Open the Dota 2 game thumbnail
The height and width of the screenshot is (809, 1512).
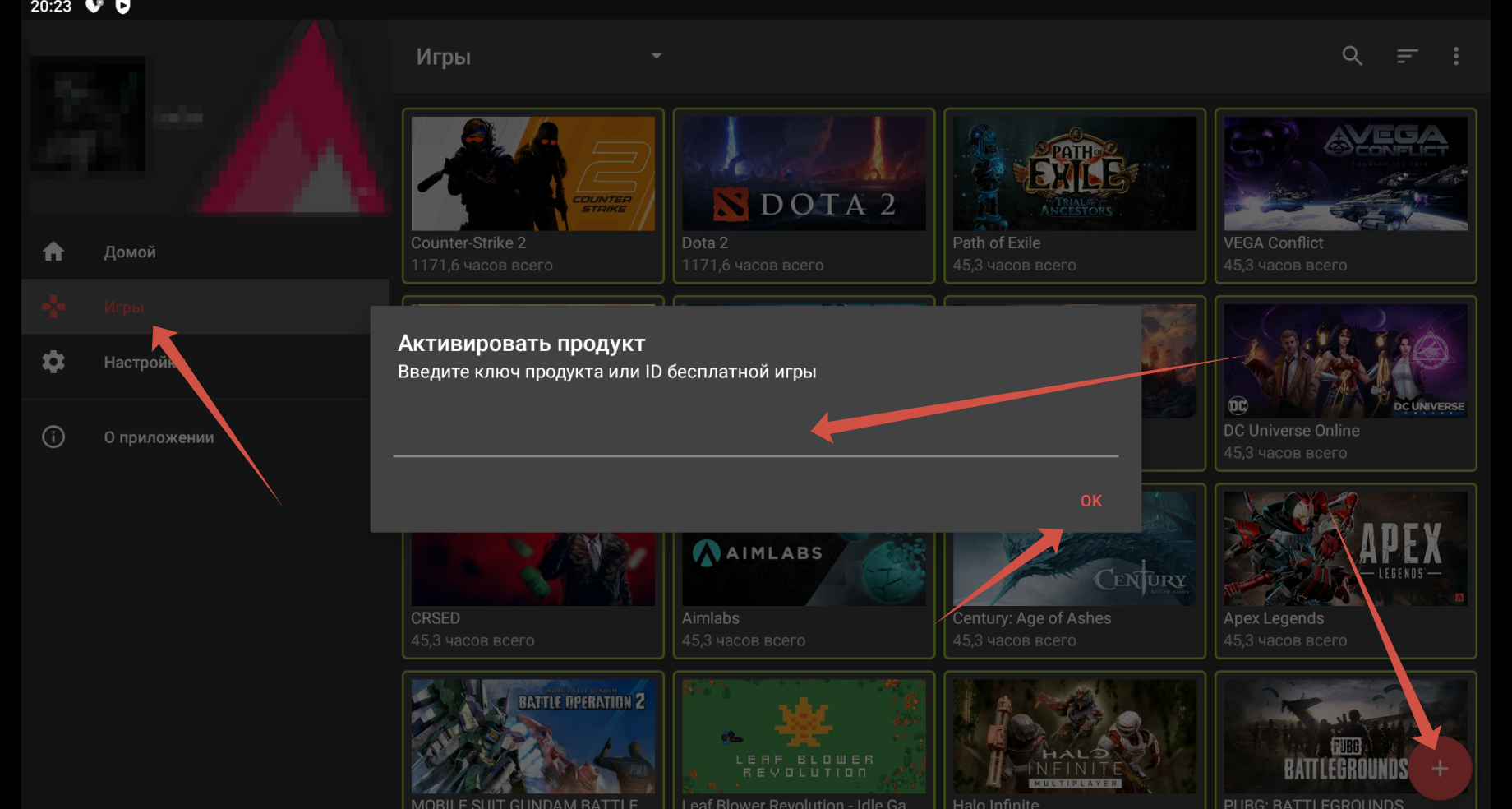(804, 173)
